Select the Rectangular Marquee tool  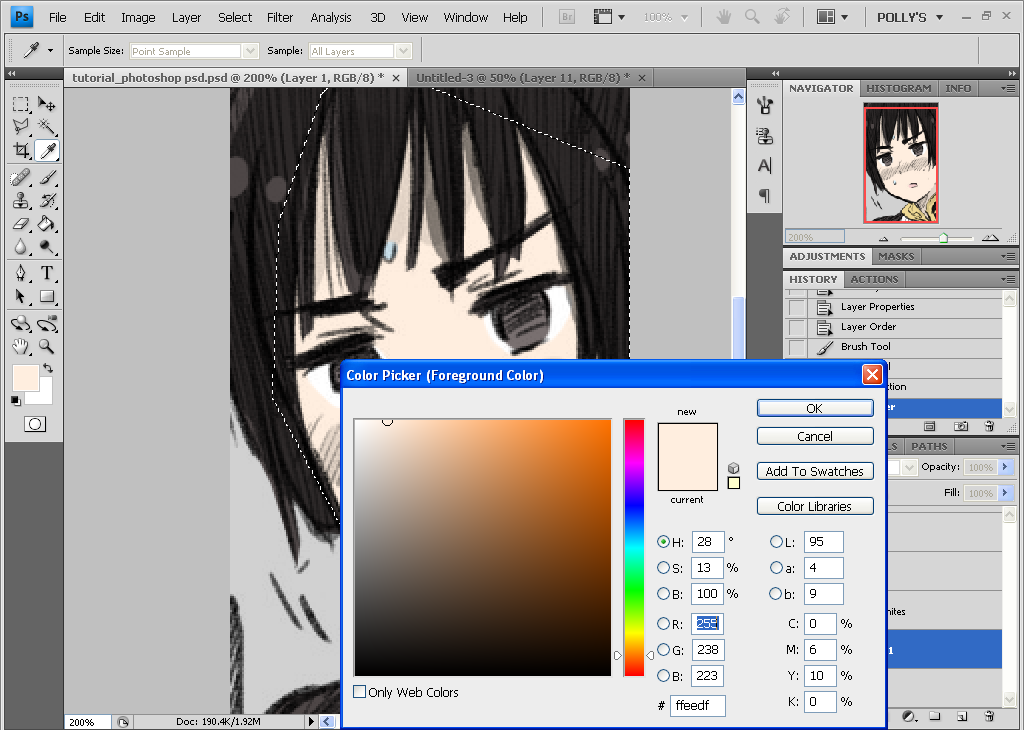pos(21,104)
